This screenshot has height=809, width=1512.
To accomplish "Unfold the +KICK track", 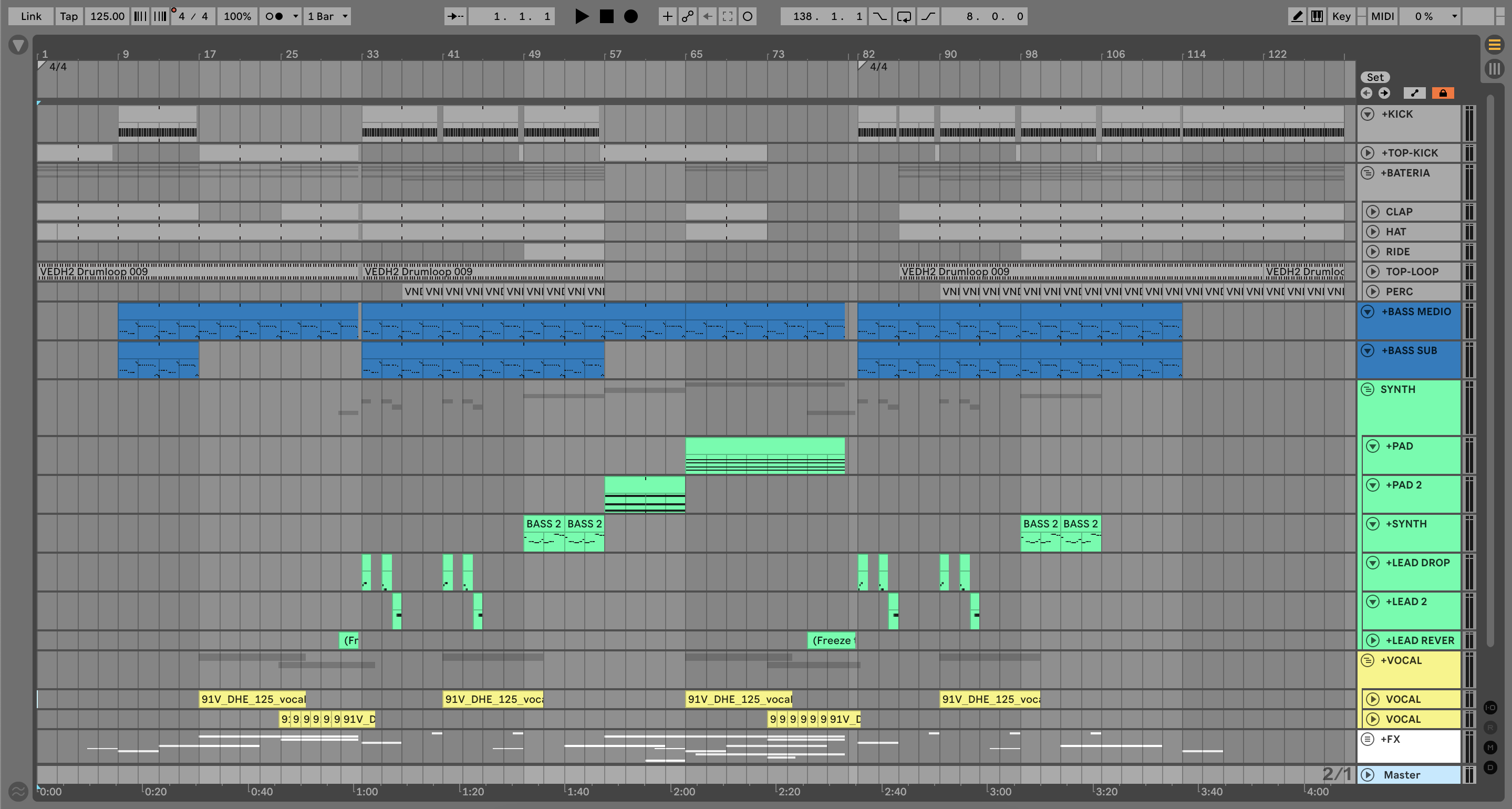I will click(1367, 114).
